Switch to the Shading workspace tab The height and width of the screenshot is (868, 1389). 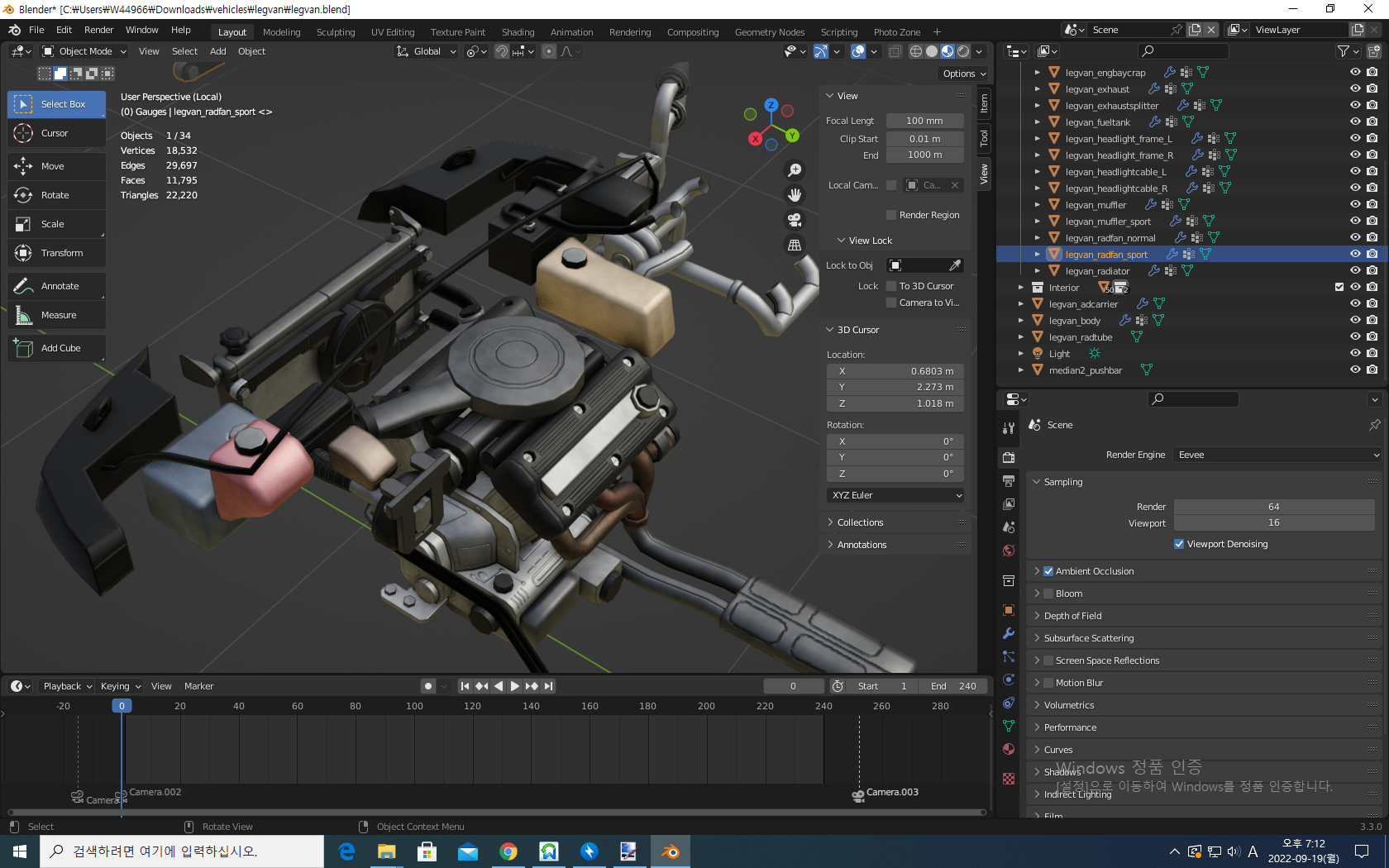pos(518,32)
